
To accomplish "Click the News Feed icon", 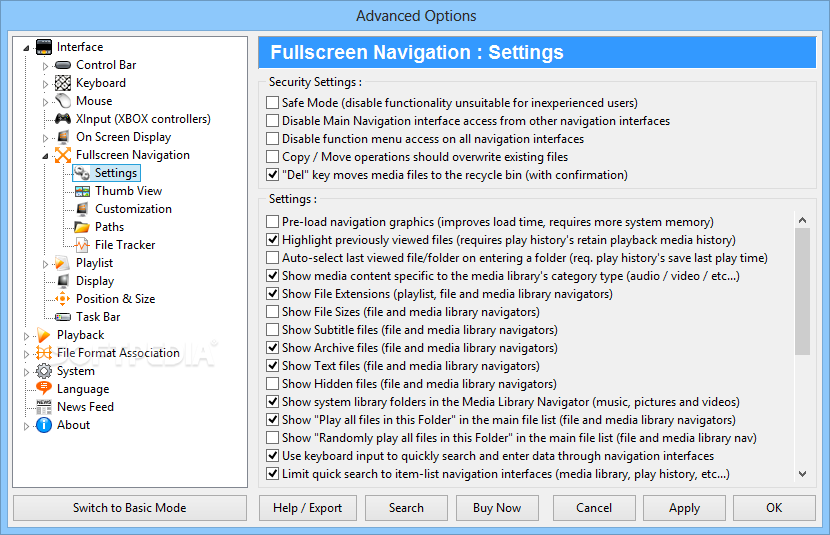I will [x=44, y=407].
